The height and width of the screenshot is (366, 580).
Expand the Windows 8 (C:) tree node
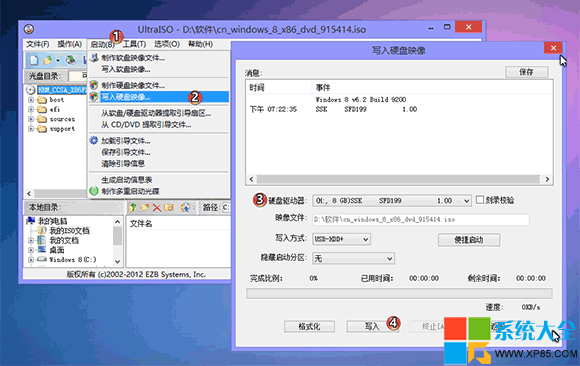click(31, 260)
